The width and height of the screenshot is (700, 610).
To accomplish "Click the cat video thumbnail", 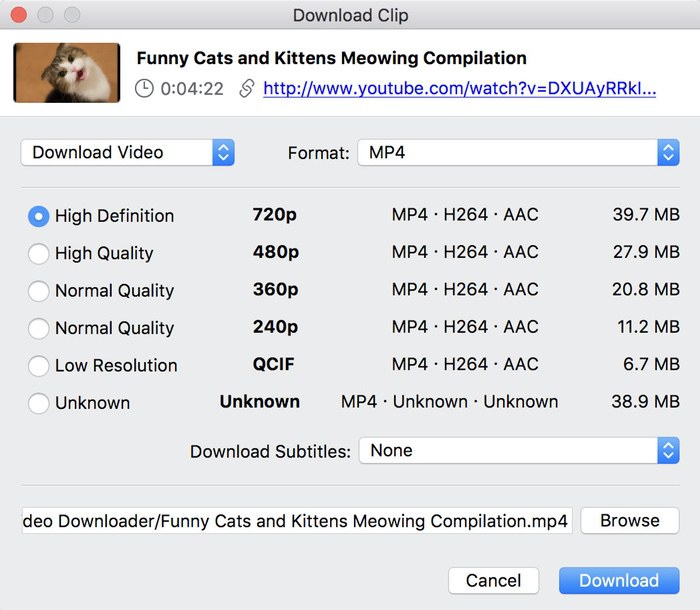I will tap(66, 72).
